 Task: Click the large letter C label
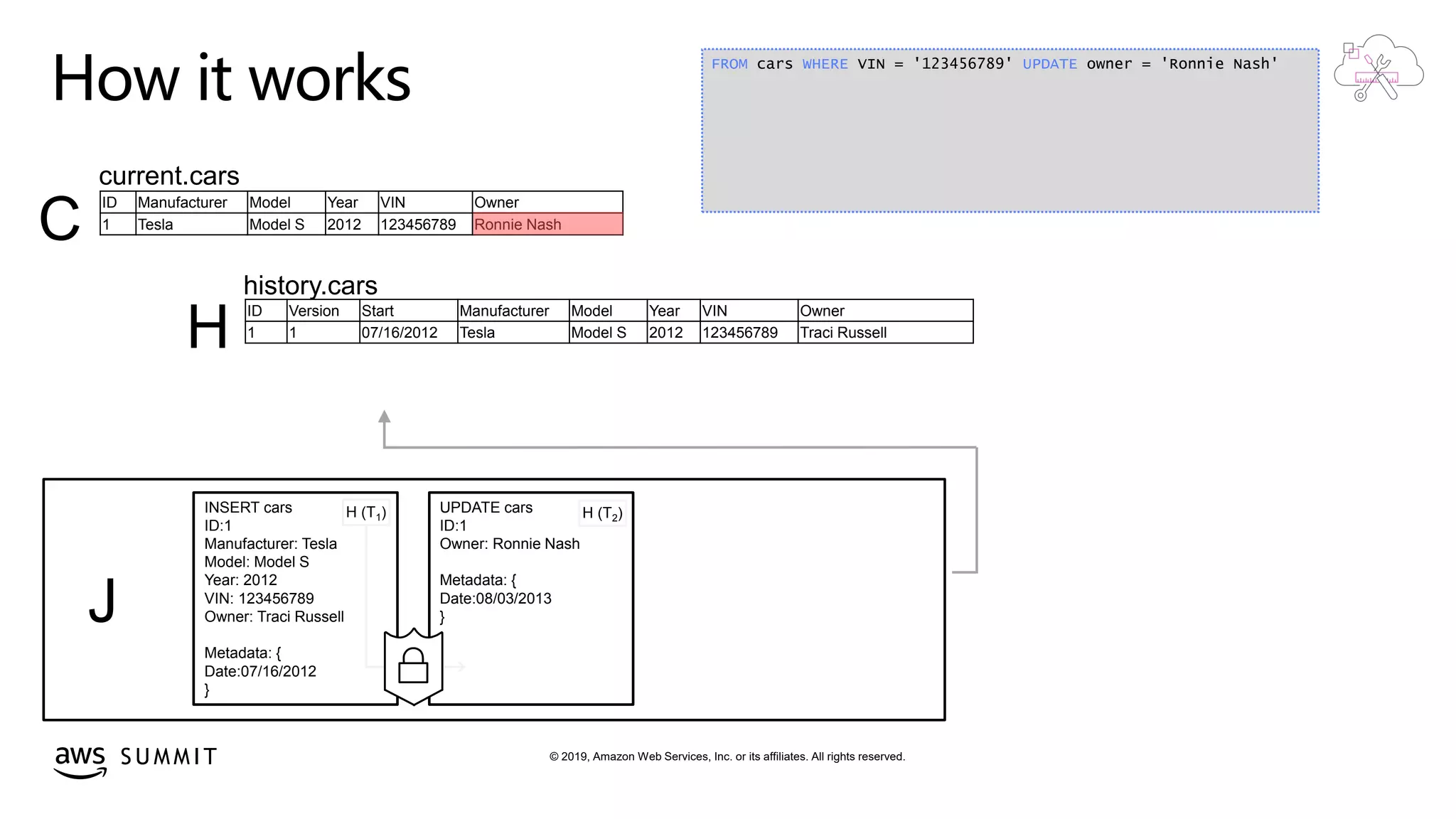pyautogui.click(x=60, y=219)
